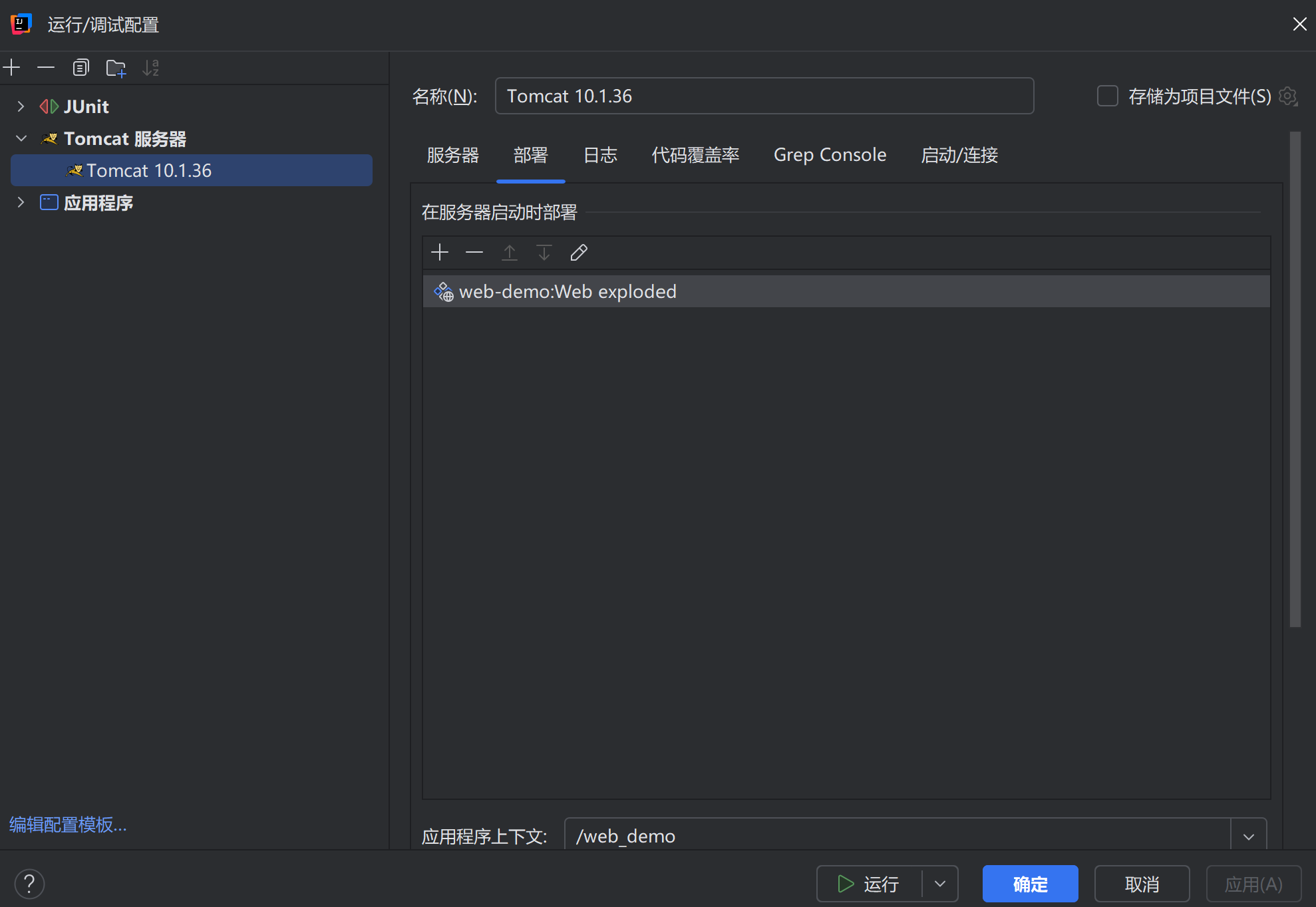
Task: Sort configurations alphabetically icon
Action: 151,67
